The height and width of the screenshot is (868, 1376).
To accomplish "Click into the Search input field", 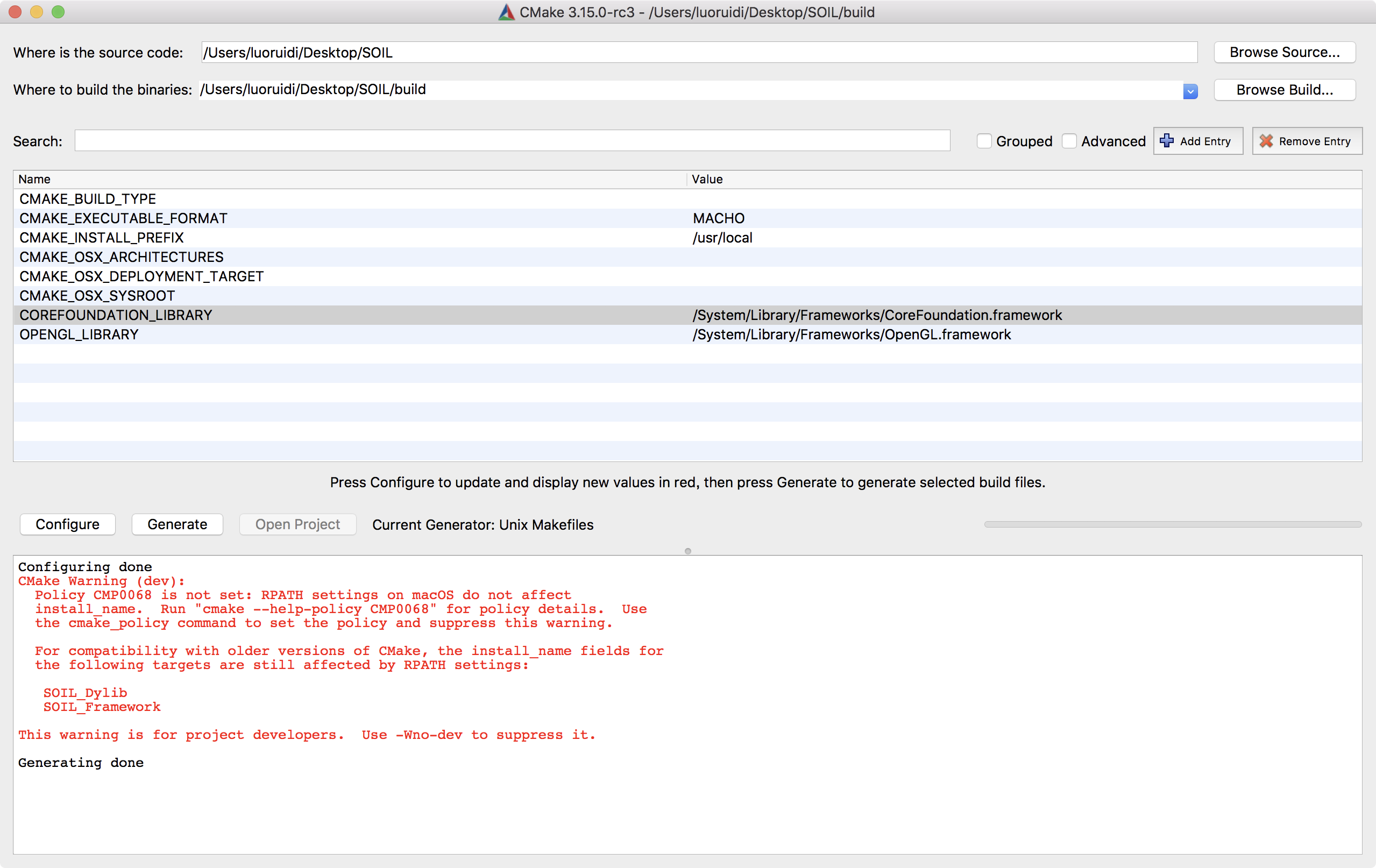I will click(x=512, y=140).
